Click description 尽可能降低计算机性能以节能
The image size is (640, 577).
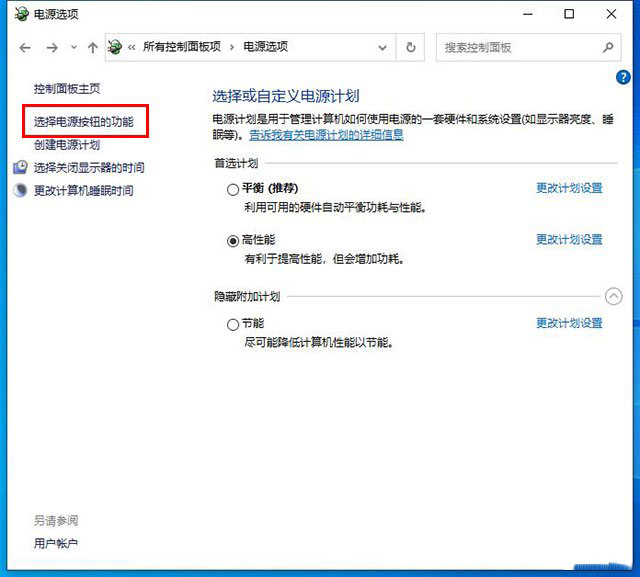pos(319,343)
